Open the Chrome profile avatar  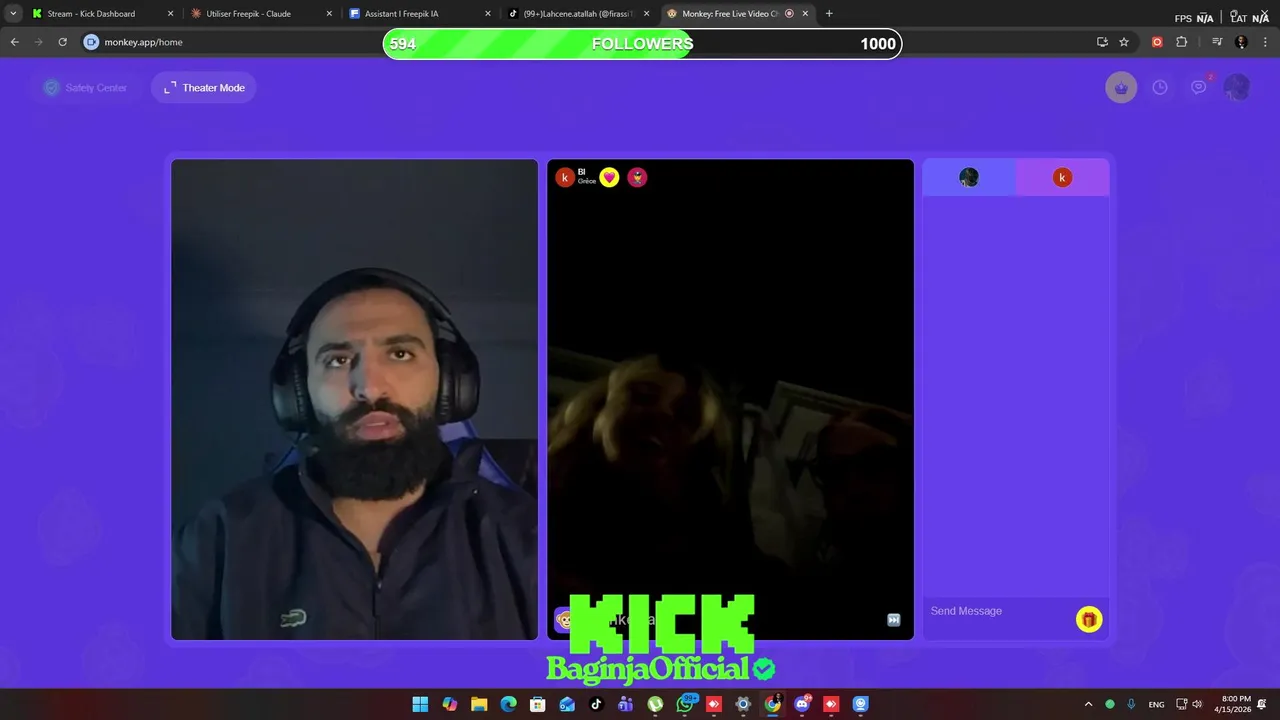(1241, 42)
